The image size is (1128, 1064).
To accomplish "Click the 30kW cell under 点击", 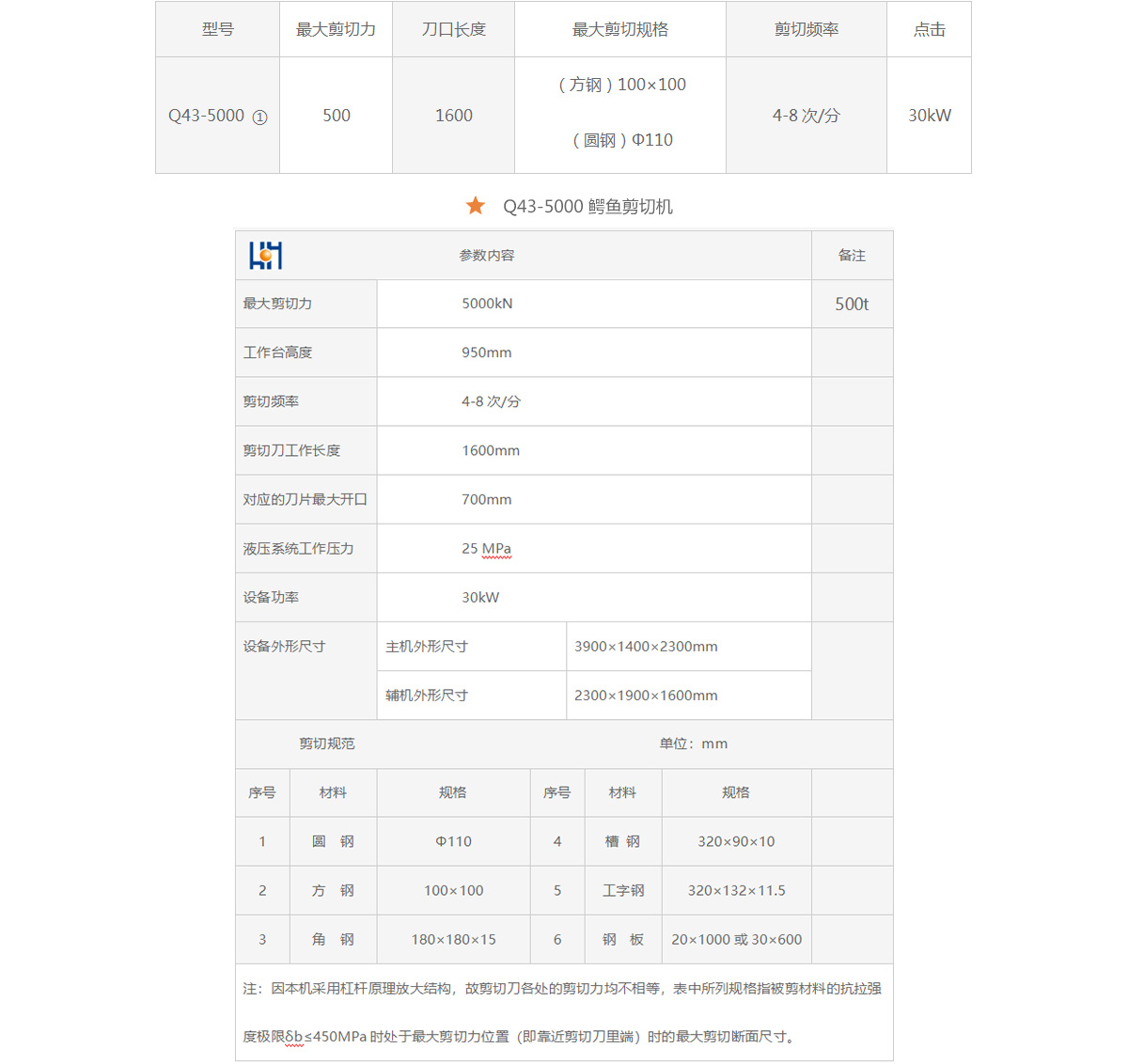I will click(x=929, y=116).
